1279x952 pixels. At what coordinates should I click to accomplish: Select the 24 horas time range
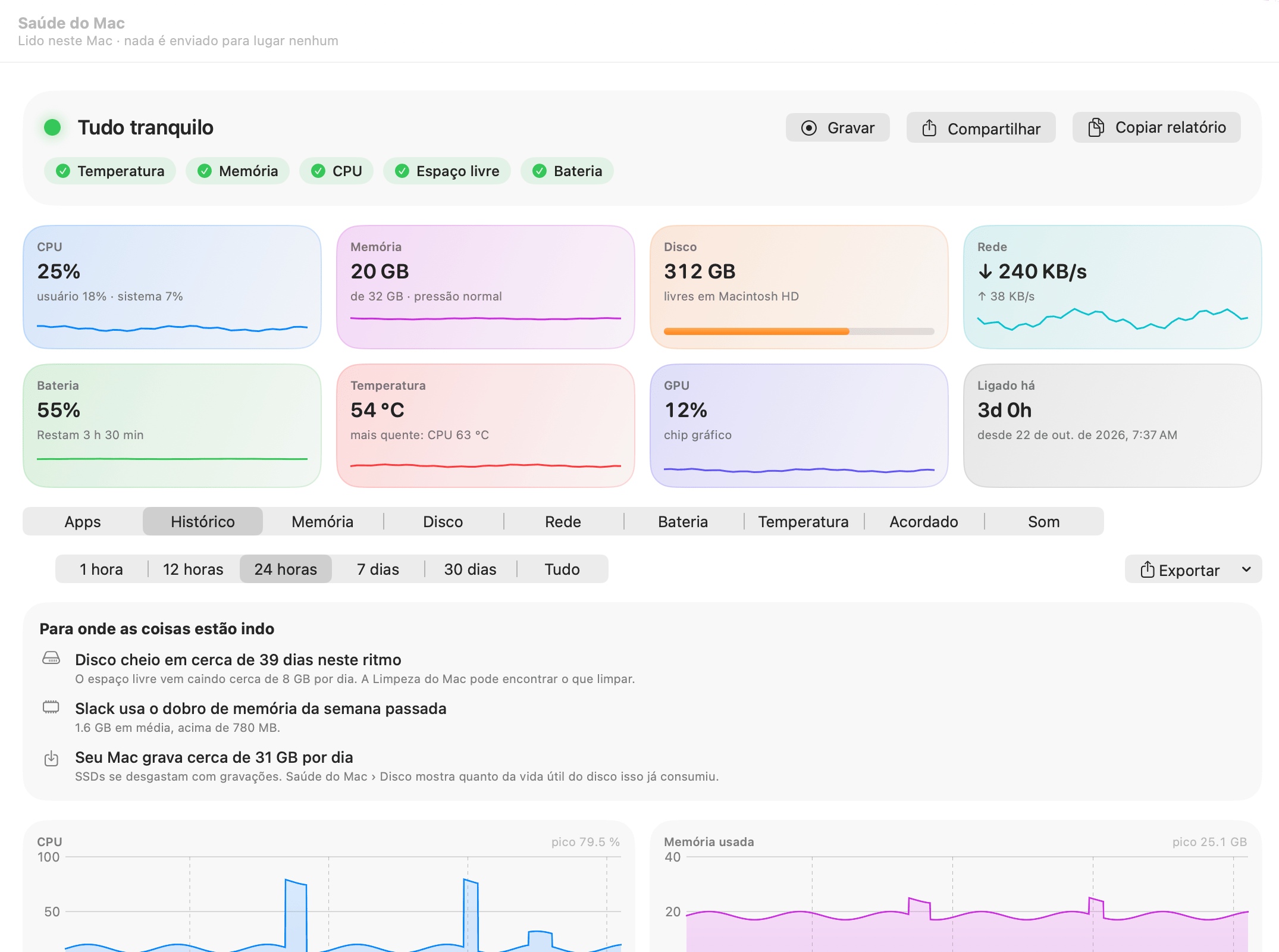(286, 569)
